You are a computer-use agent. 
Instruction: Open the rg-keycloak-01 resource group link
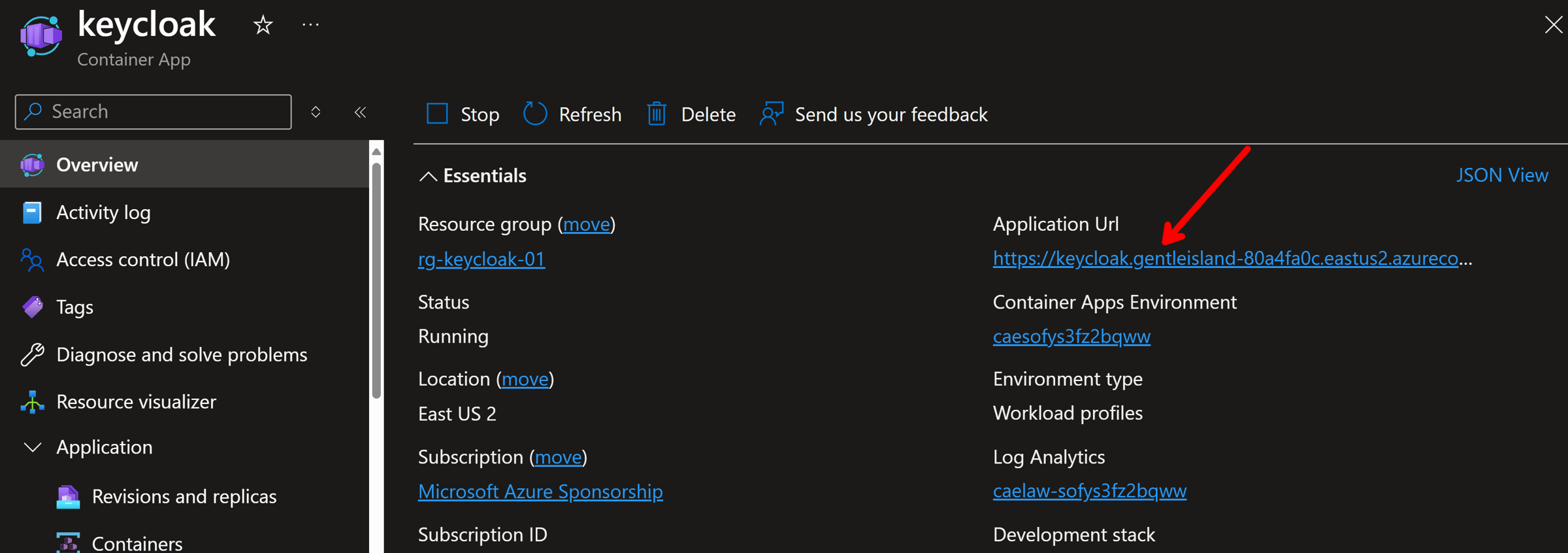482,259
